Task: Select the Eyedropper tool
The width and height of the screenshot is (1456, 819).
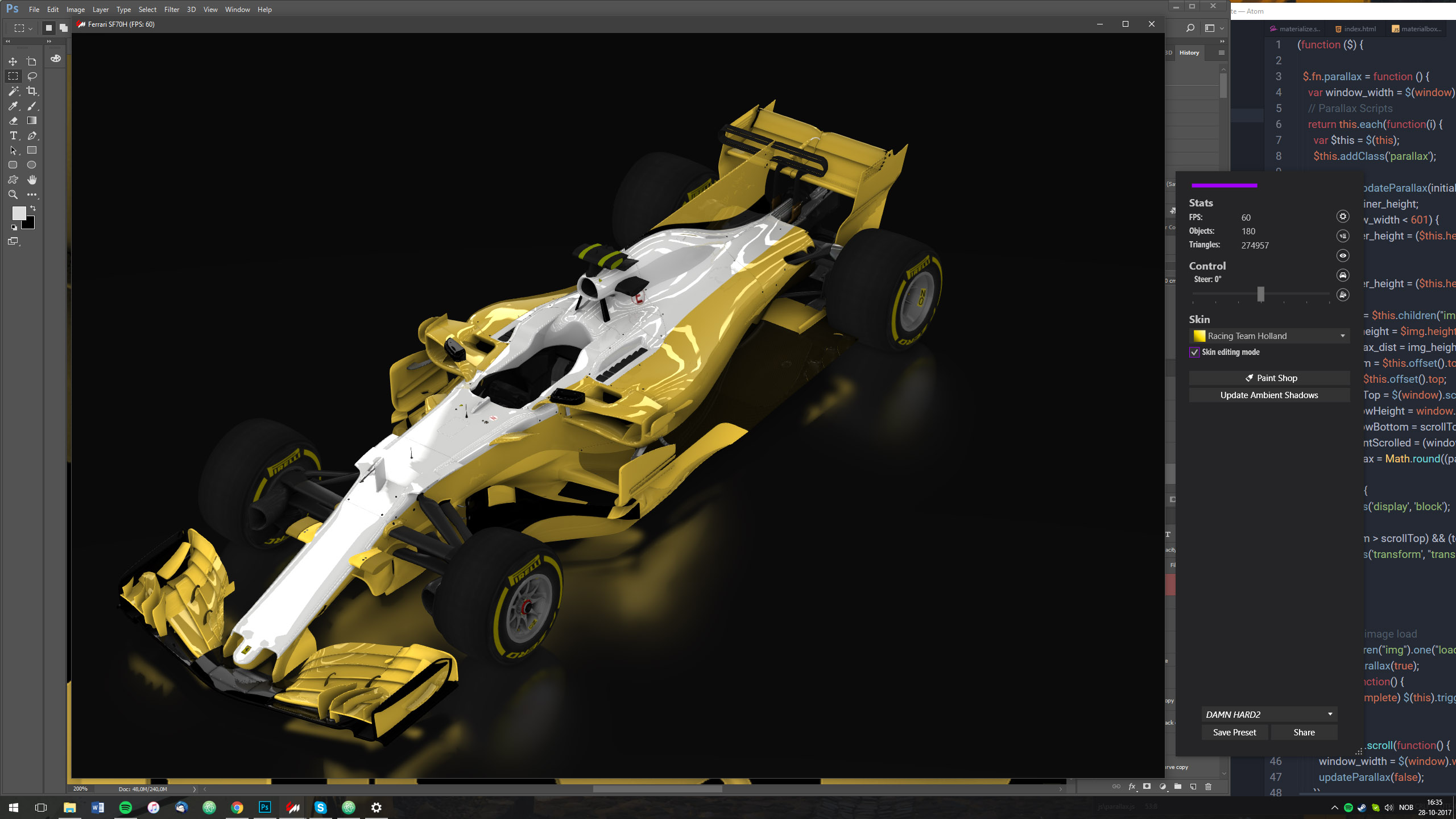Action: pyautogui.click(x=13, y=106)
